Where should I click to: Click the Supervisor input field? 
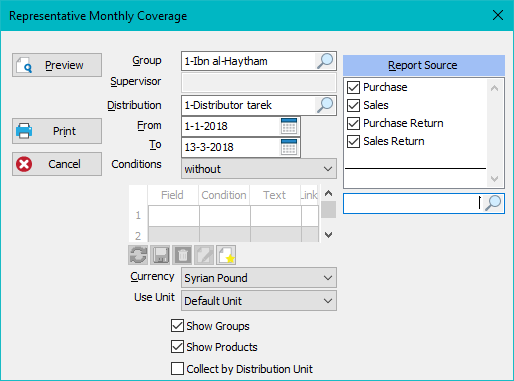pyautogui.click(x=259, y=82)
